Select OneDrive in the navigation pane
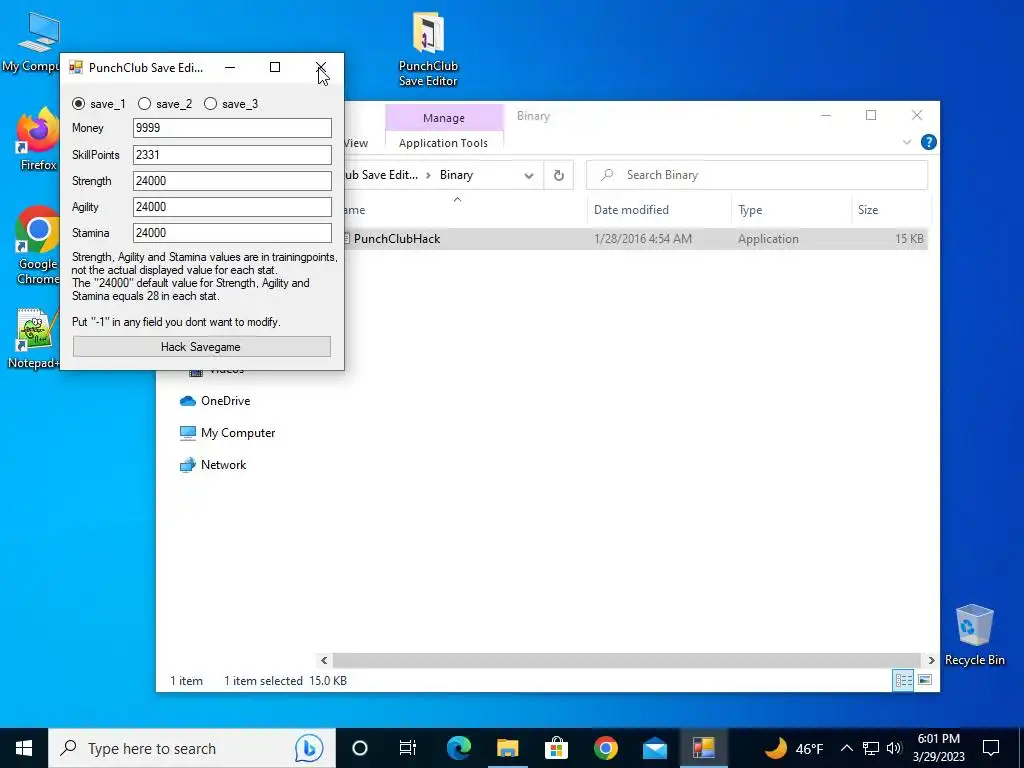Image resolution: width=1024 pixels, height=768 pixels. [x=216, y=401]
